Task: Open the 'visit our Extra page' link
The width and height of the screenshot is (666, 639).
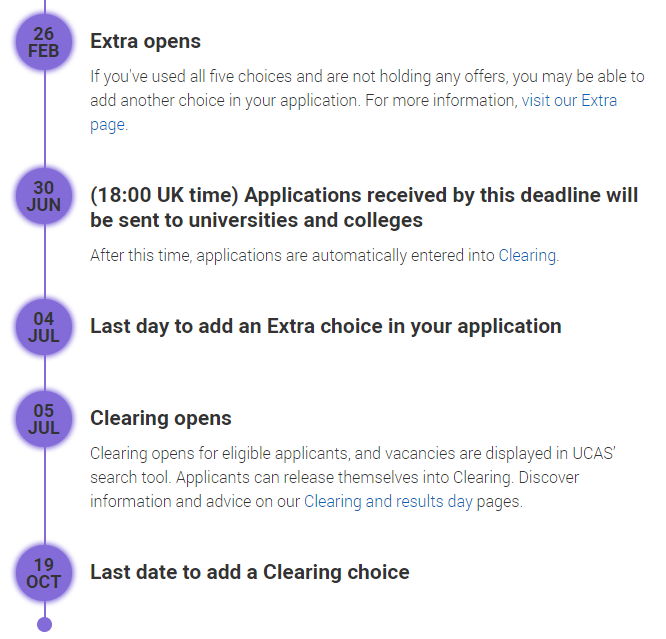Action: tap(569, 101)
